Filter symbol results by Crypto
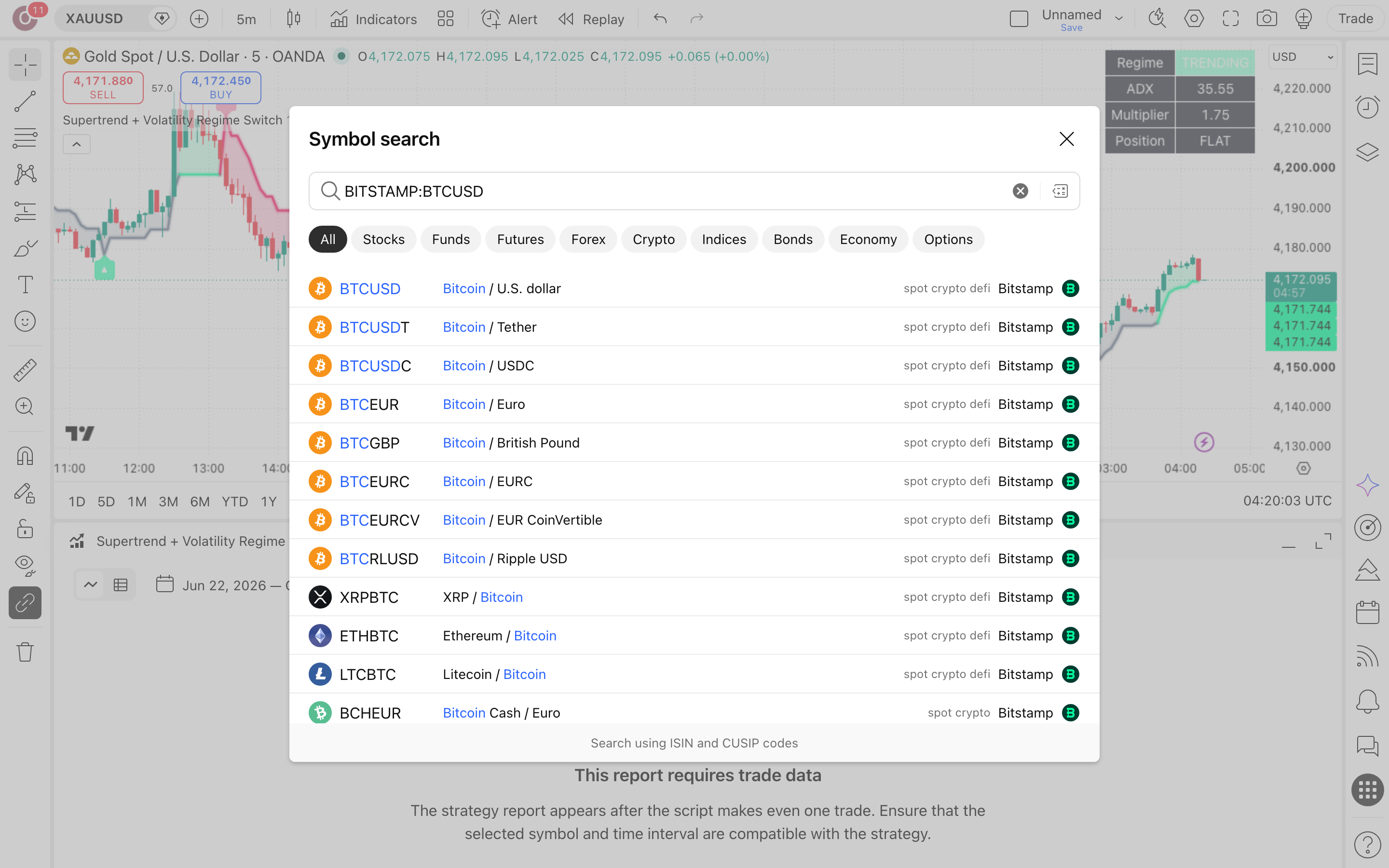 click(x=653, y=239)
